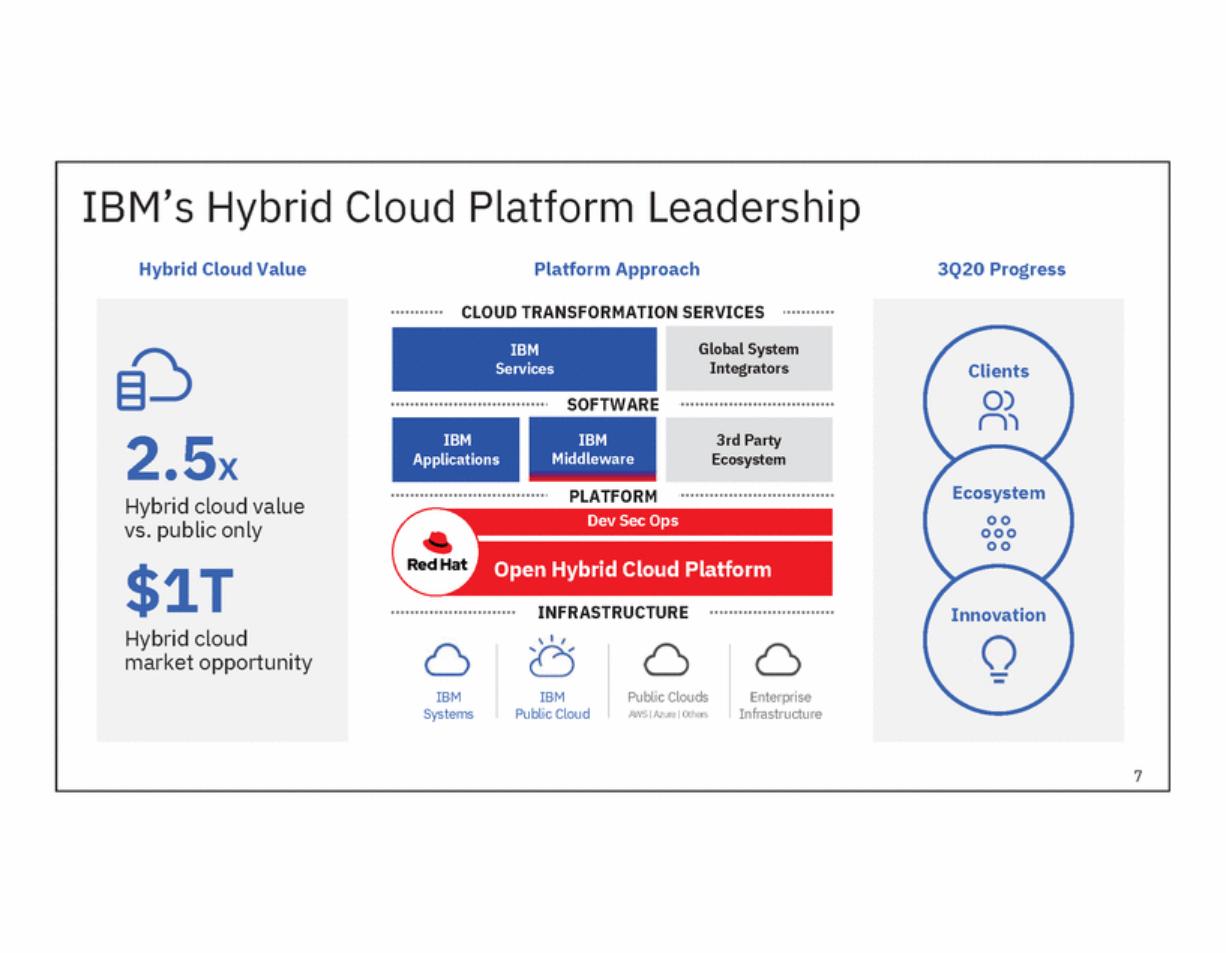Click the Clients people icon
The height and width of the screenshot is (953, 1226).
click(998, 410)
